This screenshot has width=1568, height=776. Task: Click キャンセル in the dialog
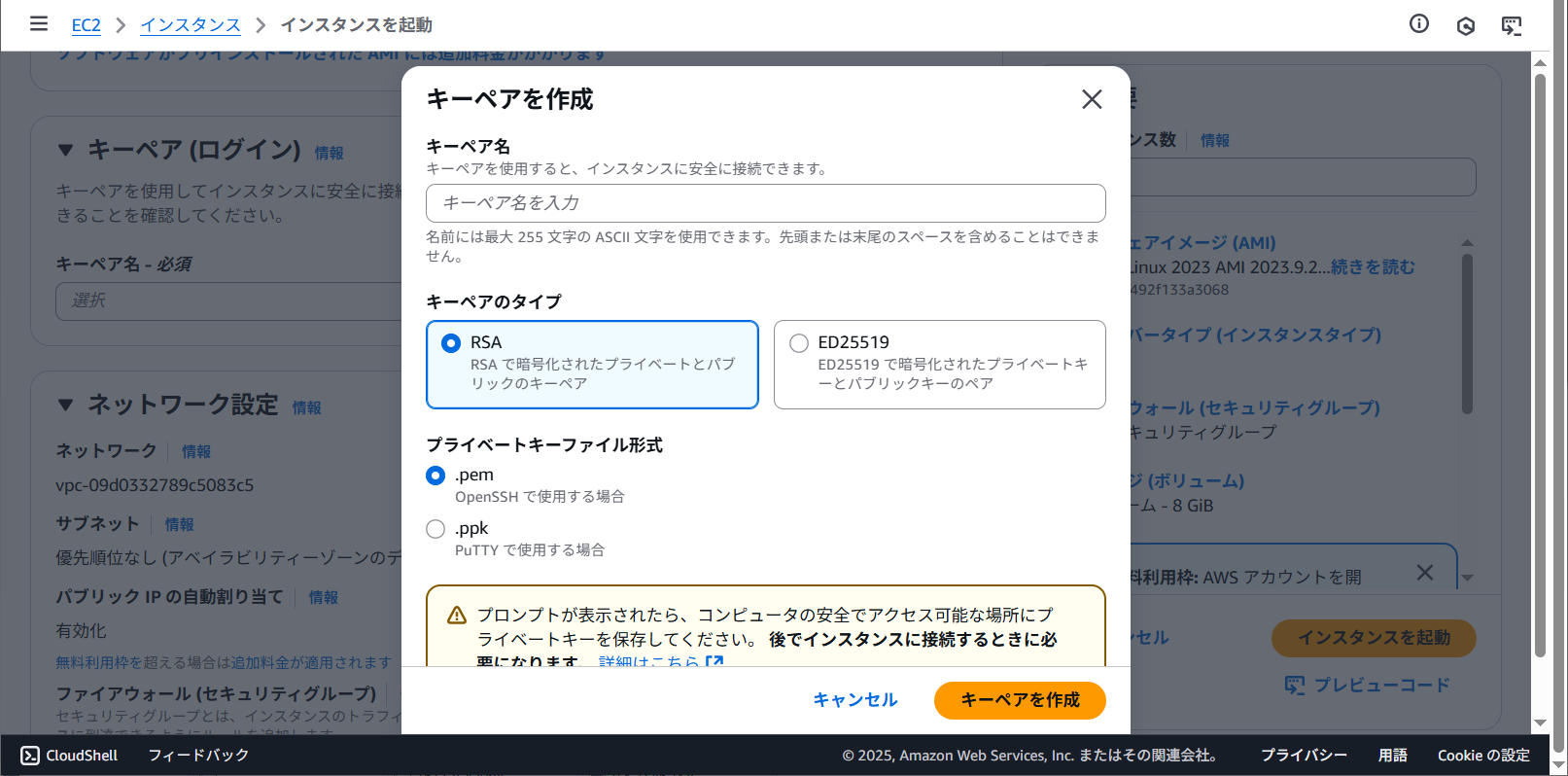coord(855,700)
